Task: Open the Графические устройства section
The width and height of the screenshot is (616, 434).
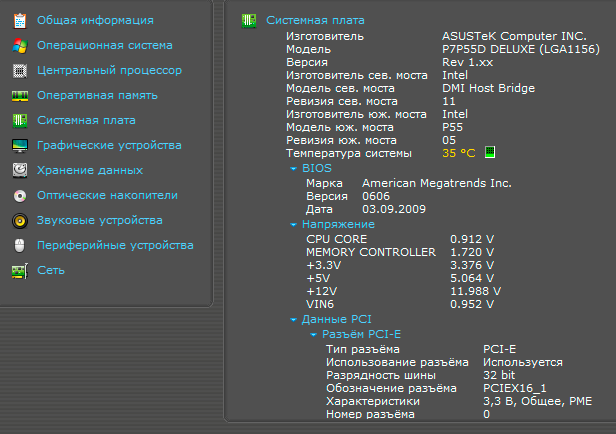Action: pos(109,145)
